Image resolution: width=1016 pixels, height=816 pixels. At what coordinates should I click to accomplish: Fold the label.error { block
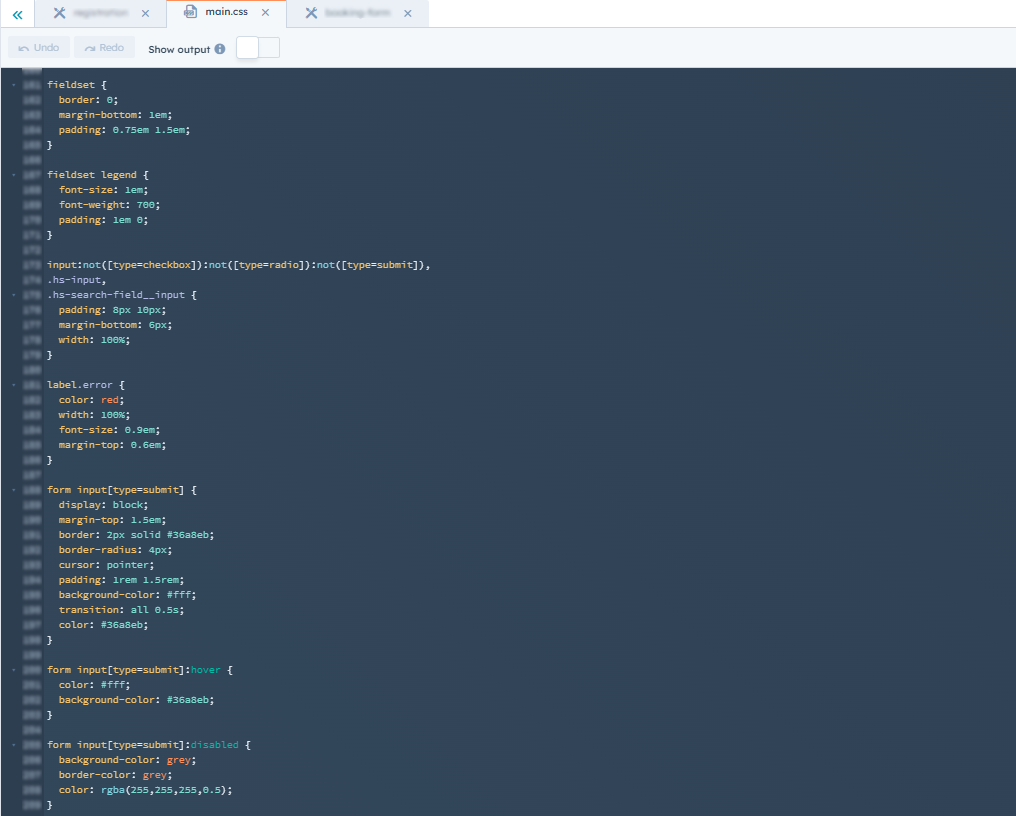click(x=14, y=385)
